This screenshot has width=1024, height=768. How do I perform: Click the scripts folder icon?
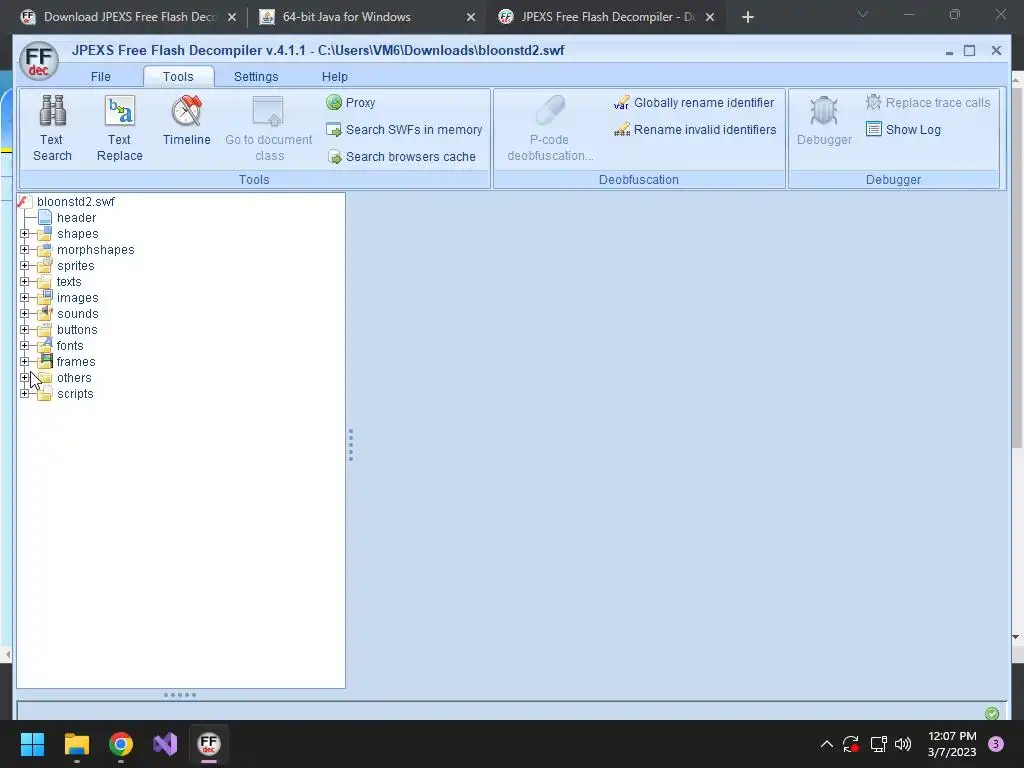pyautogui.click(x=44, y=394)
